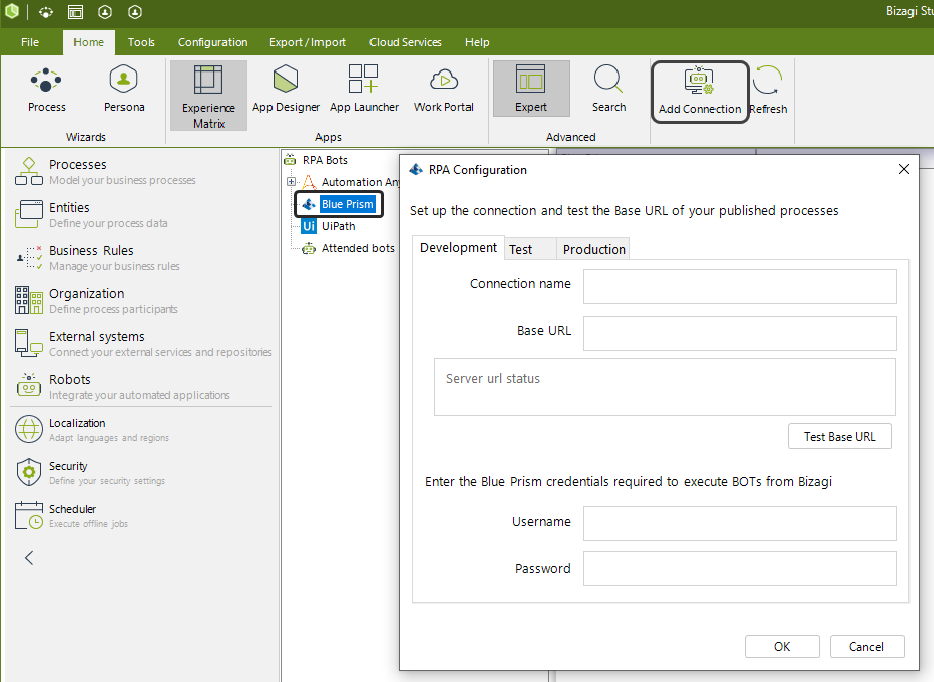Expand the Automation Anywhere tree node
The width and height of the screenshot is (934, 682).
click(x=291, y=182)
